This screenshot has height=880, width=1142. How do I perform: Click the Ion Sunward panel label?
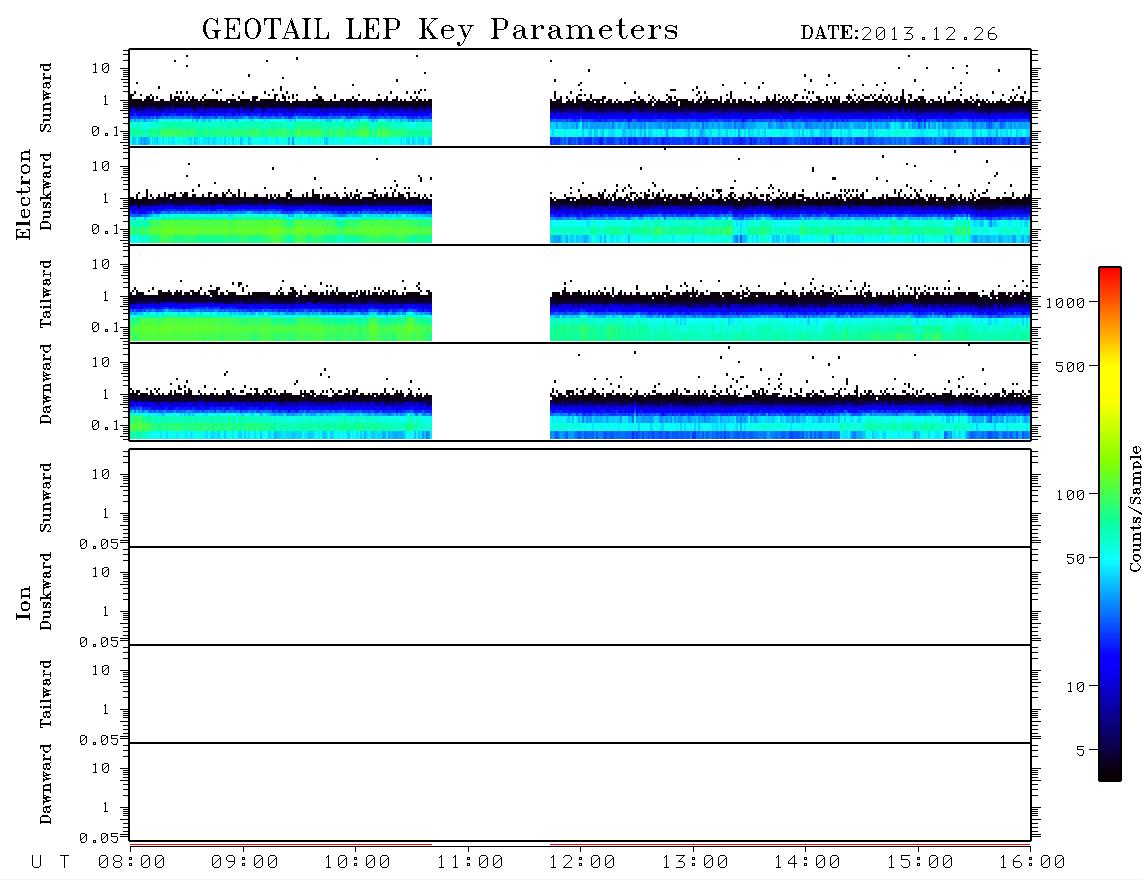46,498
